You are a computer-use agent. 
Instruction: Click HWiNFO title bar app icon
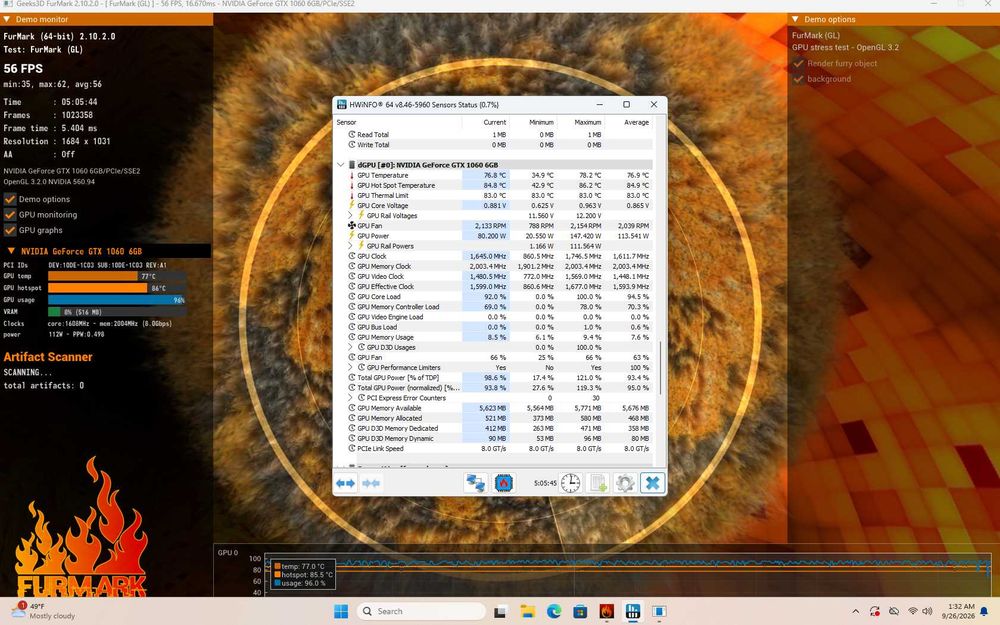342,105
